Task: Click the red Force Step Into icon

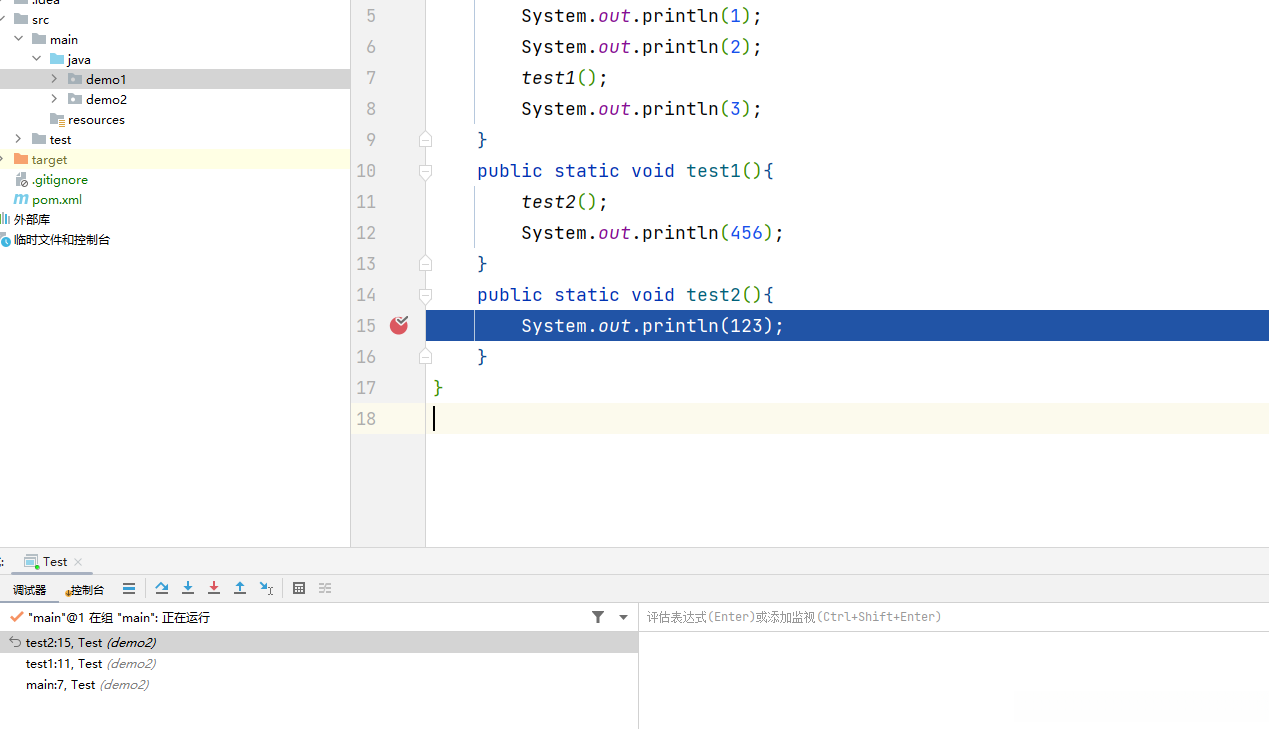Action: coord(214,589)
